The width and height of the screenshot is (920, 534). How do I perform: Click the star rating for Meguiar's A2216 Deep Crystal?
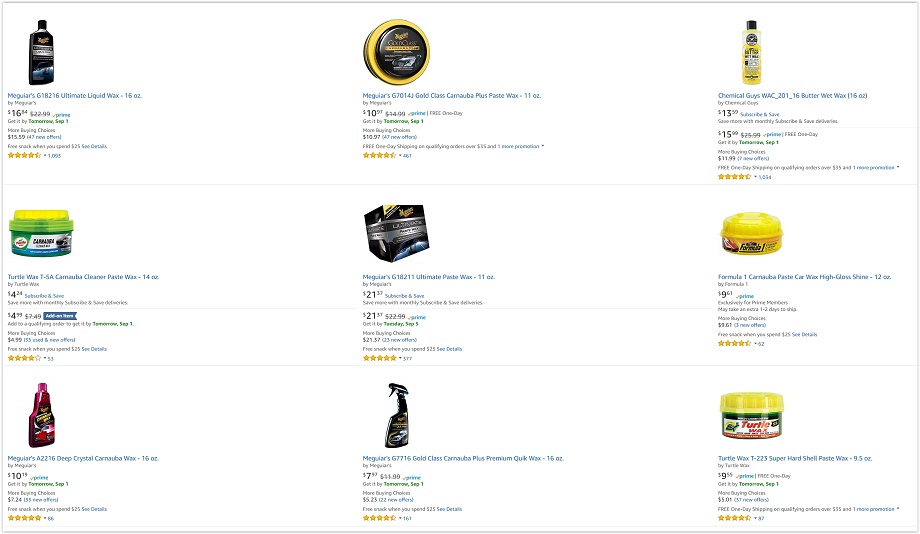[25, 518]
